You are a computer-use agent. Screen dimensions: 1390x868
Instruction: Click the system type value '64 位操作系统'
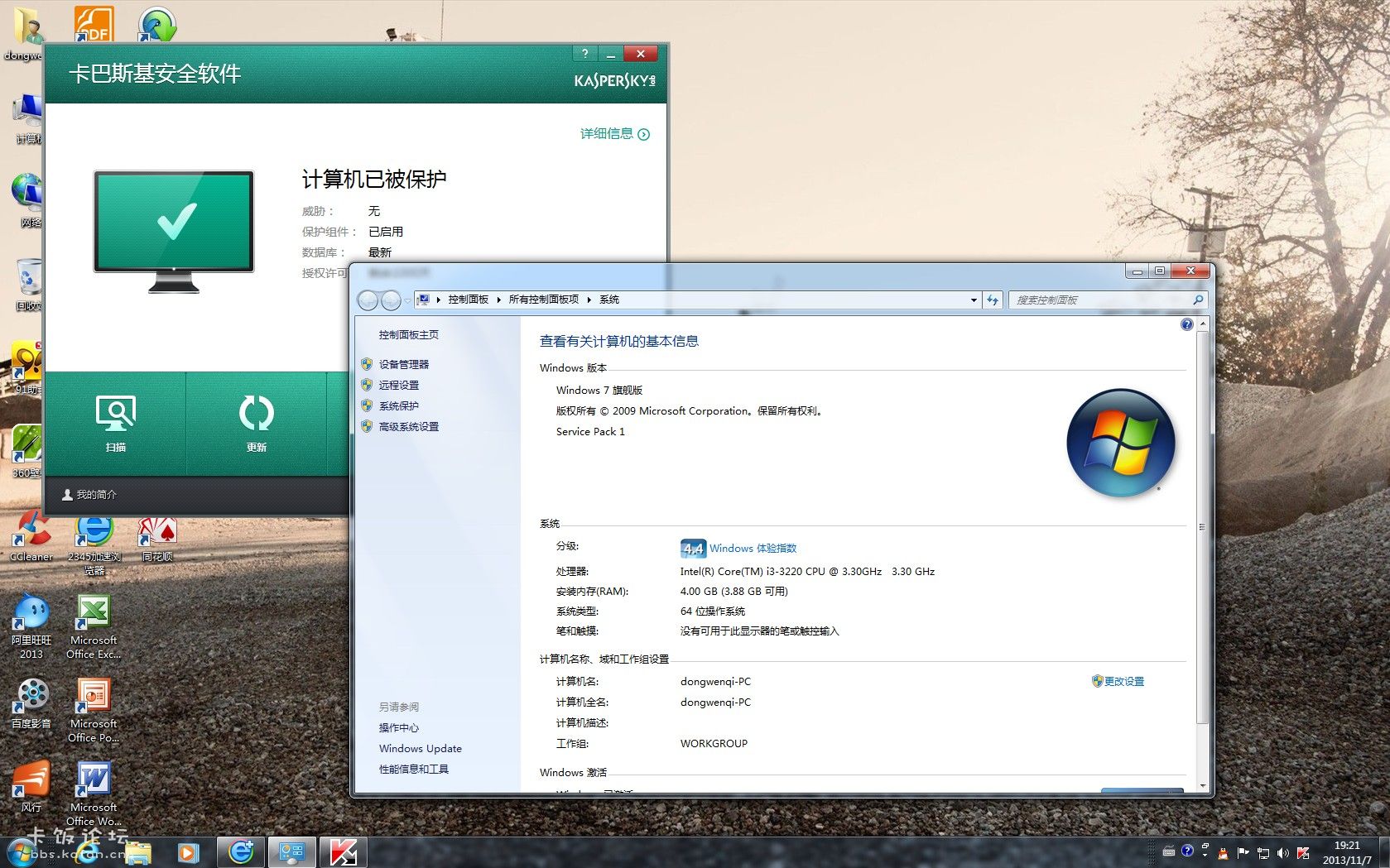coord(713,611)
